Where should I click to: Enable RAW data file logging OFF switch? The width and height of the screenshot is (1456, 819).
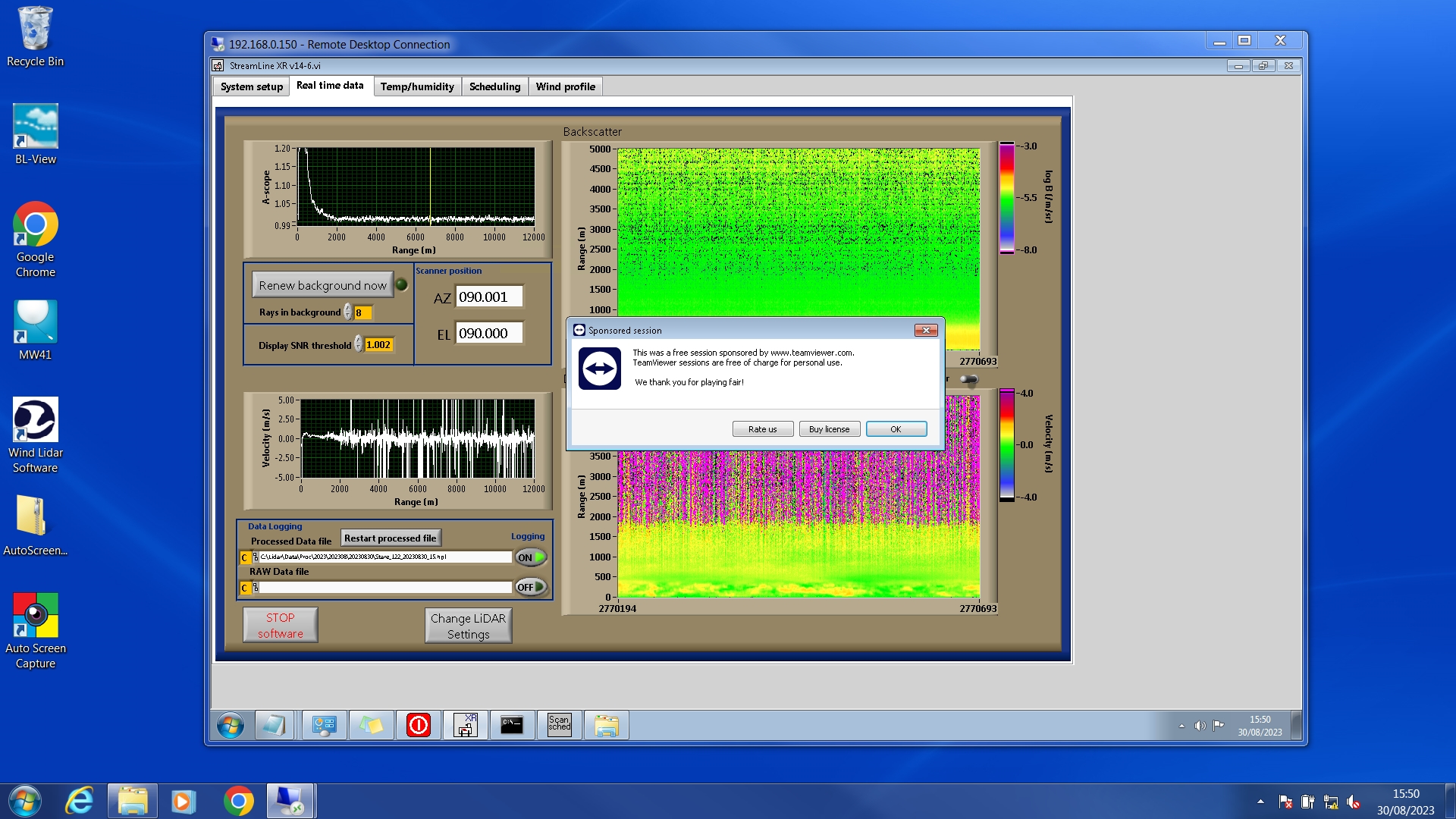(531, 587)
